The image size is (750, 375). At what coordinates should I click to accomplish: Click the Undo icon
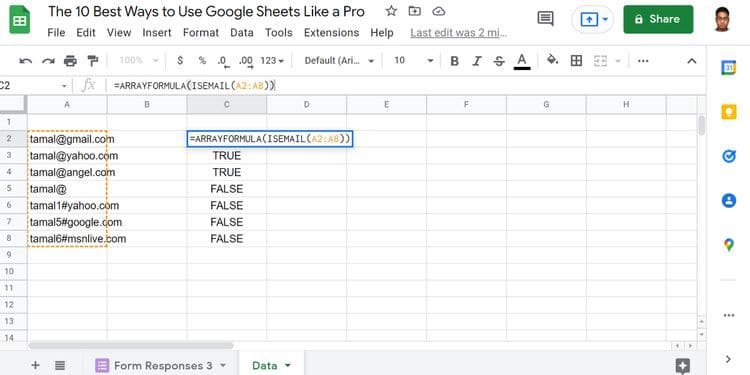tap(26, 61)
